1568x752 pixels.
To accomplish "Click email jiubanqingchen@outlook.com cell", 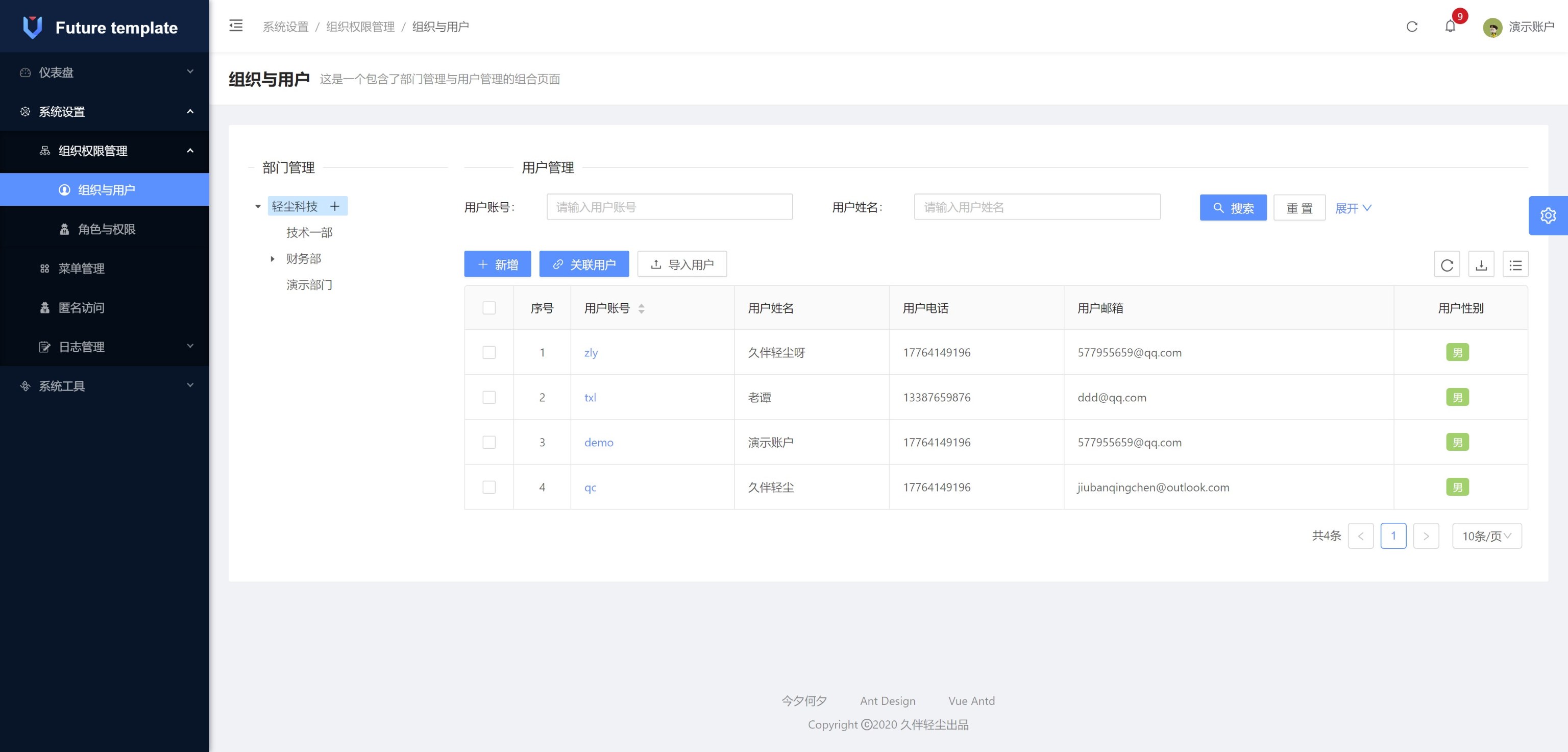I will pos(1153,487).
